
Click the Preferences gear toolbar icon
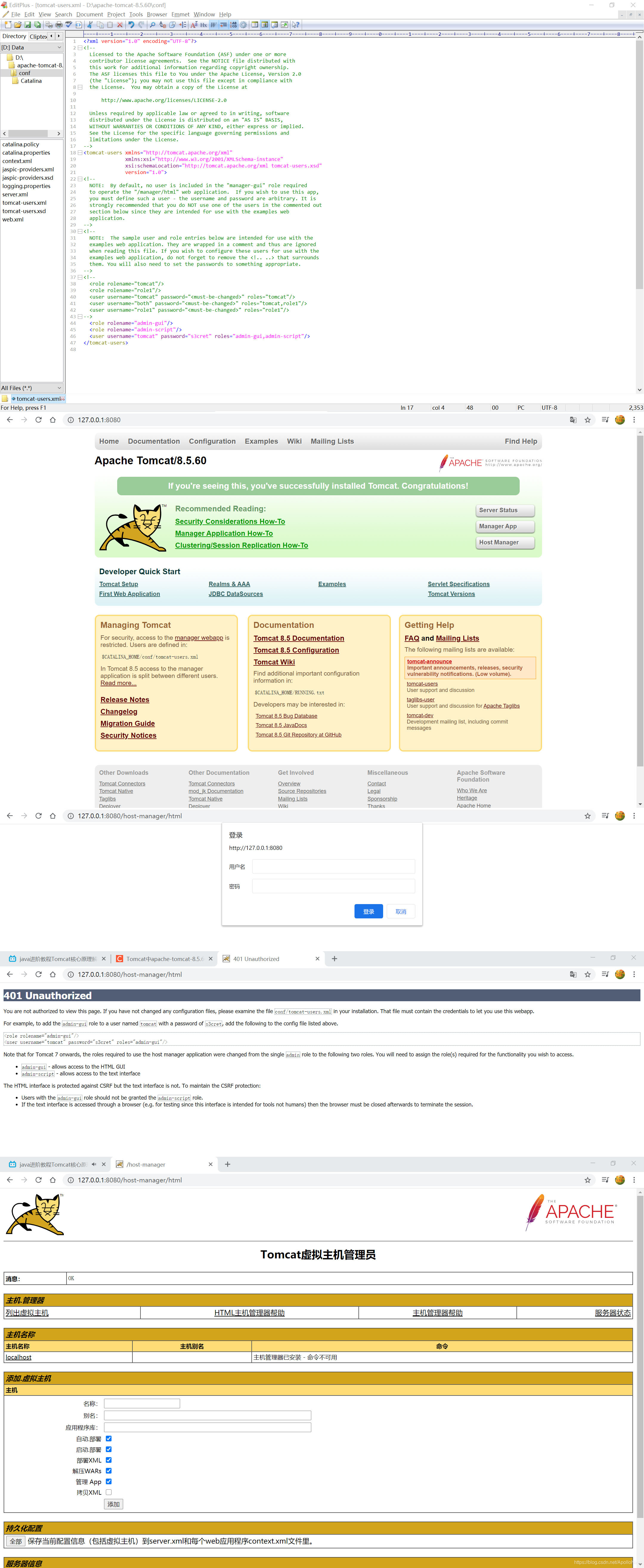(243, 25)
